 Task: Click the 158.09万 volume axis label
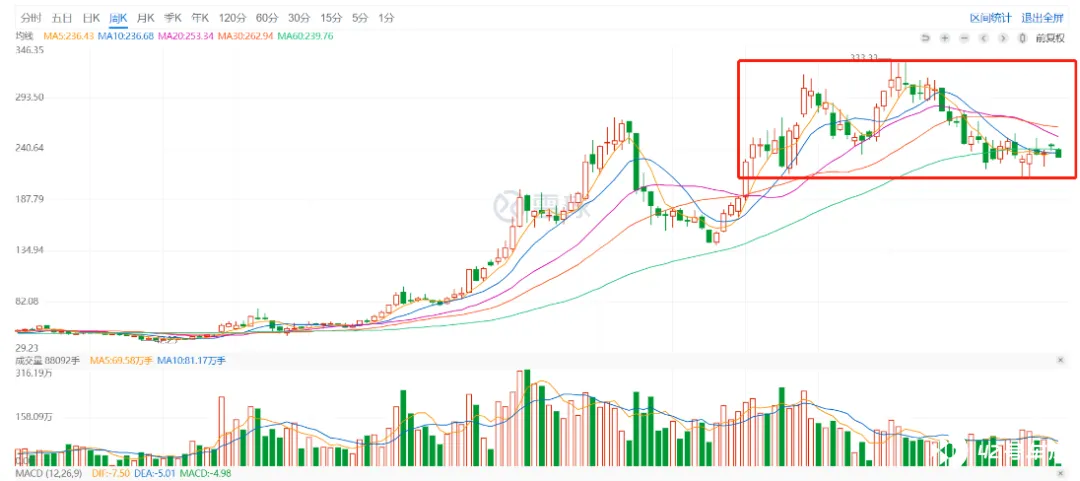34,416
